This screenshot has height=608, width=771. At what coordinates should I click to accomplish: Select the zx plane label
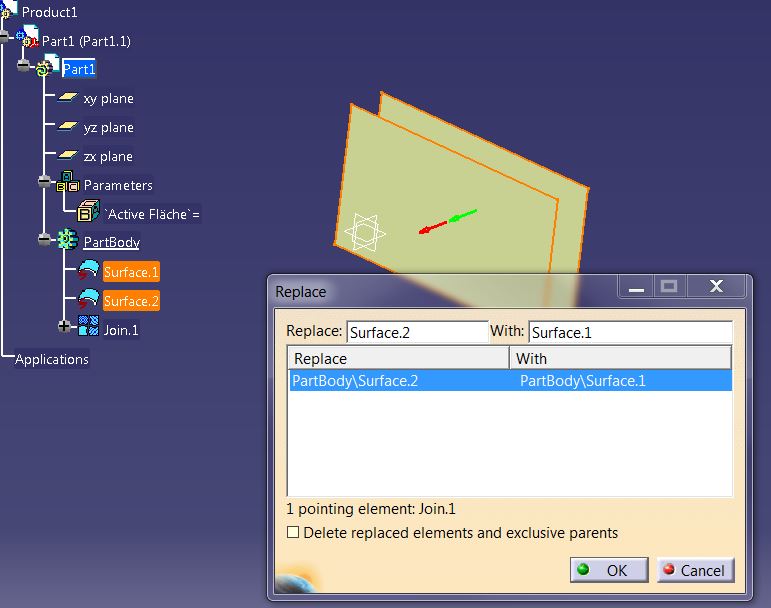pos(108,157)
